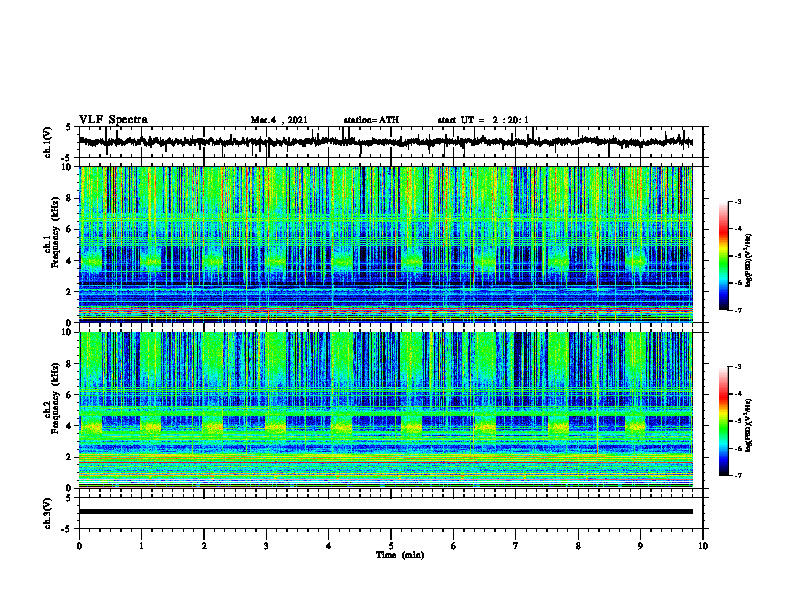Click the ch.2 colorbar "log(PSD)" label
The height and width of the screenshot is (612, 792).
749,425
